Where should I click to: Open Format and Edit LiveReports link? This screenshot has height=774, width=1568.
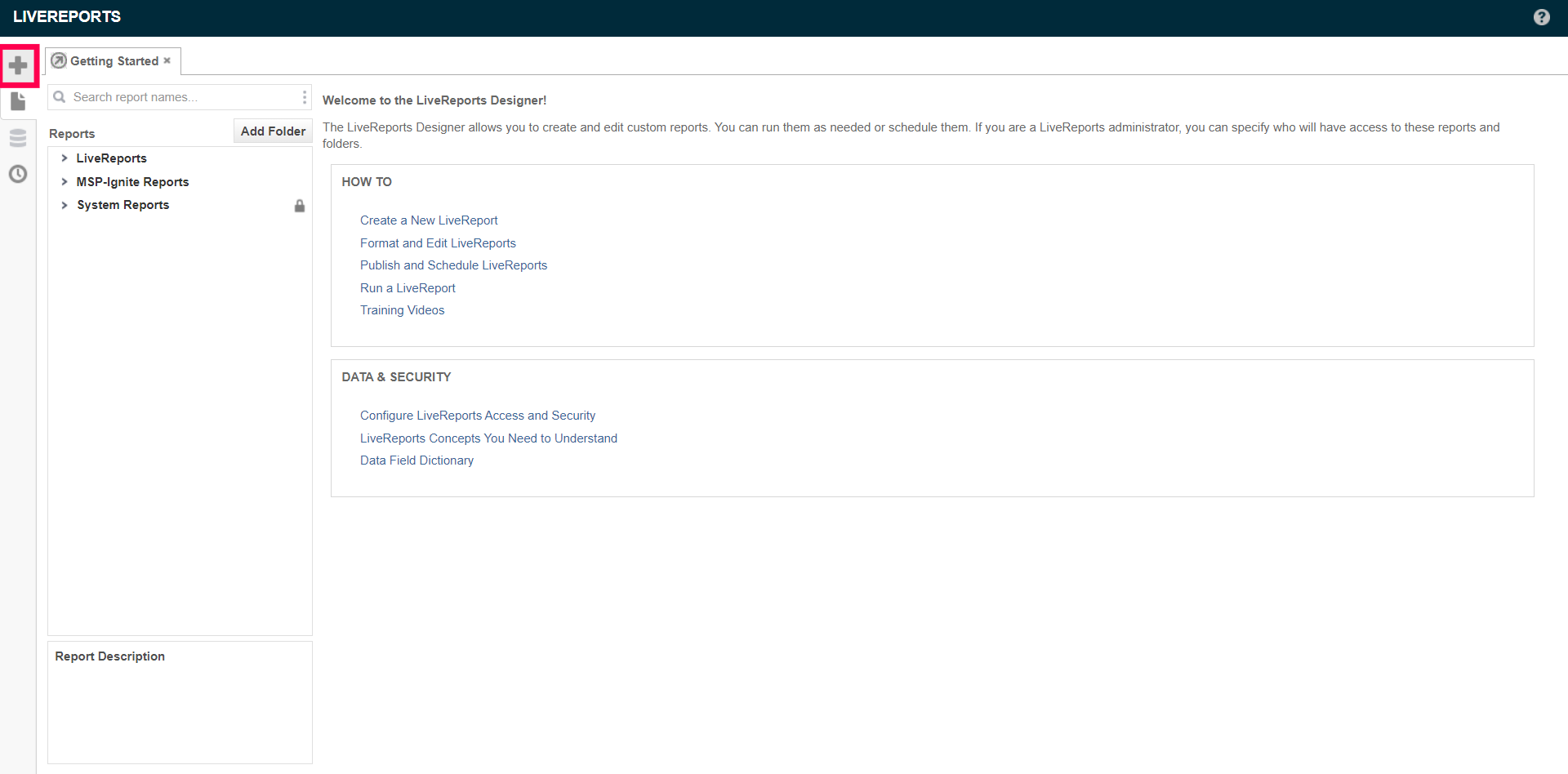438,243
